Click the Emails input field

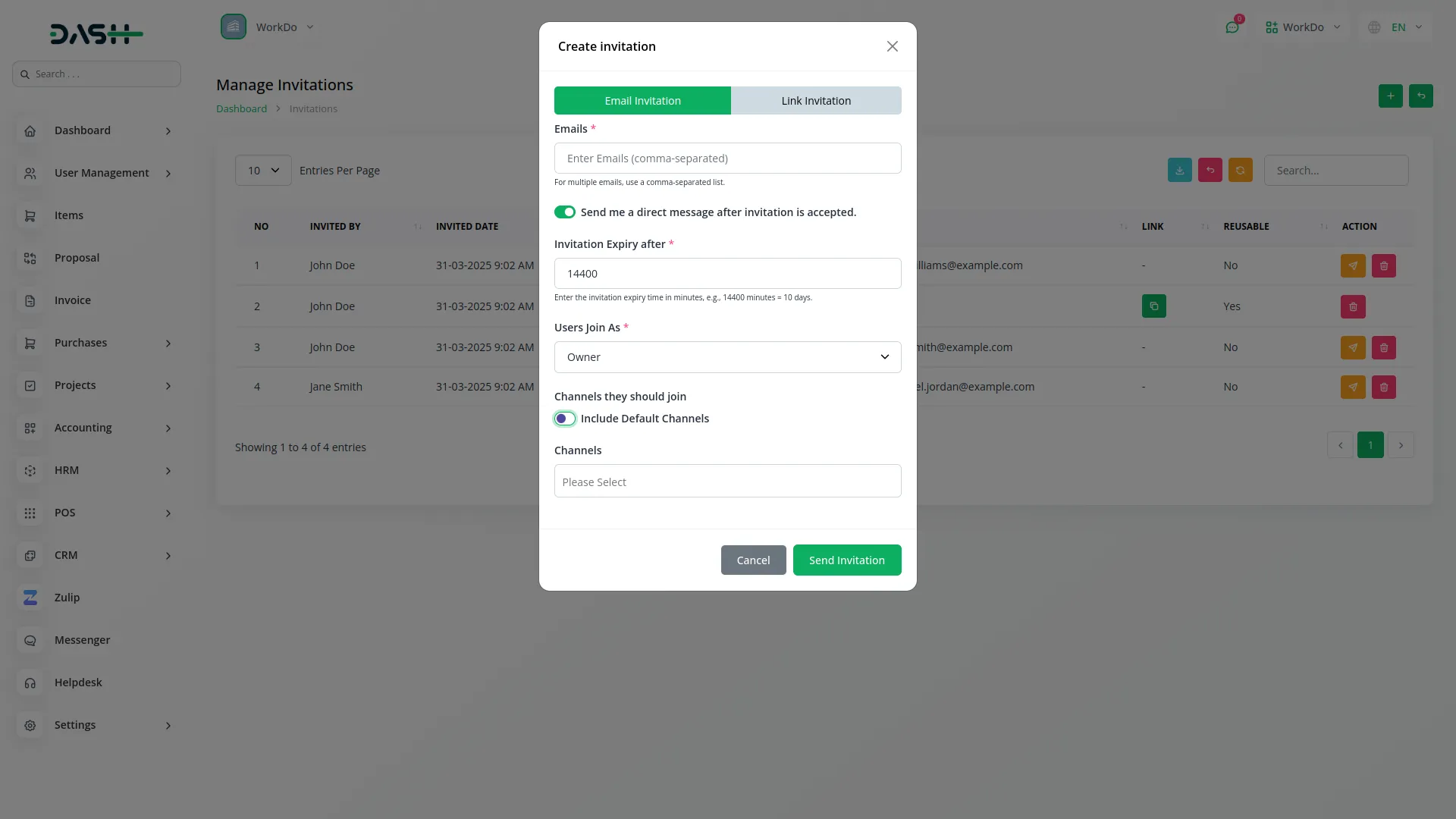click(x=727, y=158)
